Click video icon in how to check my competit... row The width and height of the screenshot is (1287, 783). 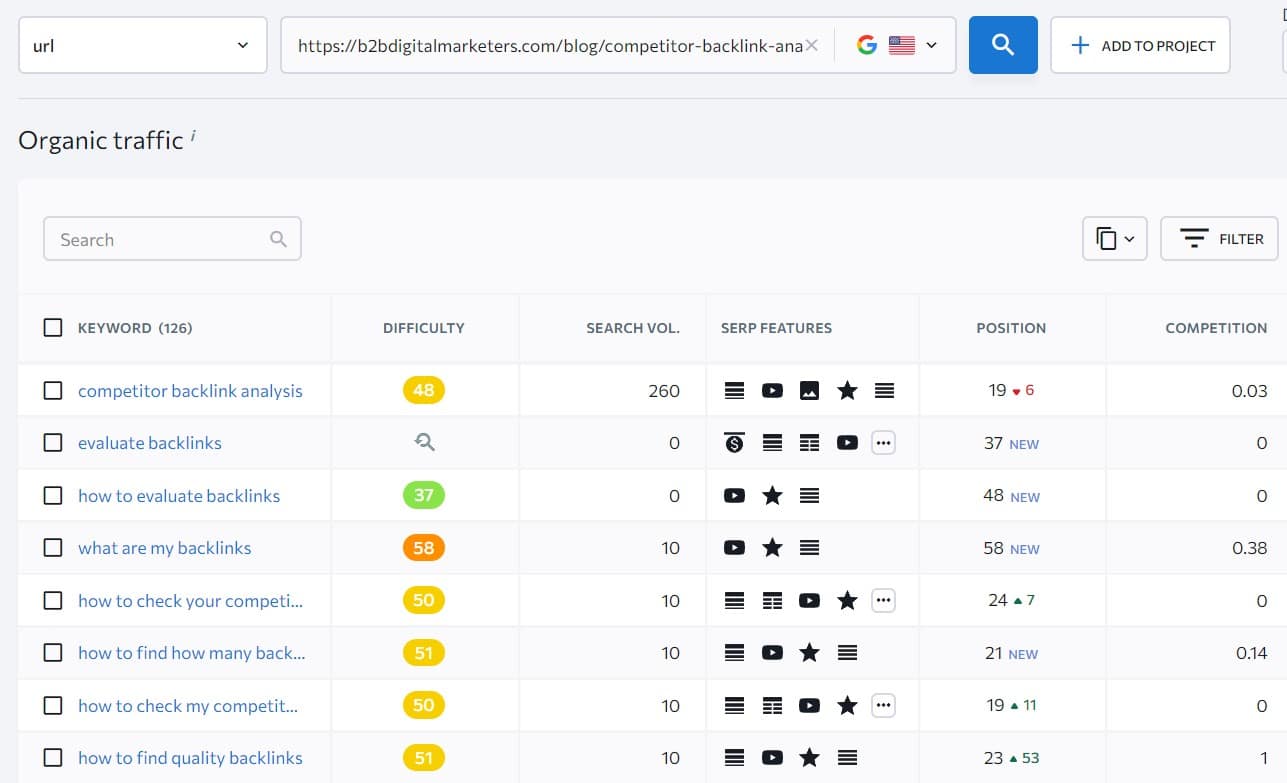(810, 705)
